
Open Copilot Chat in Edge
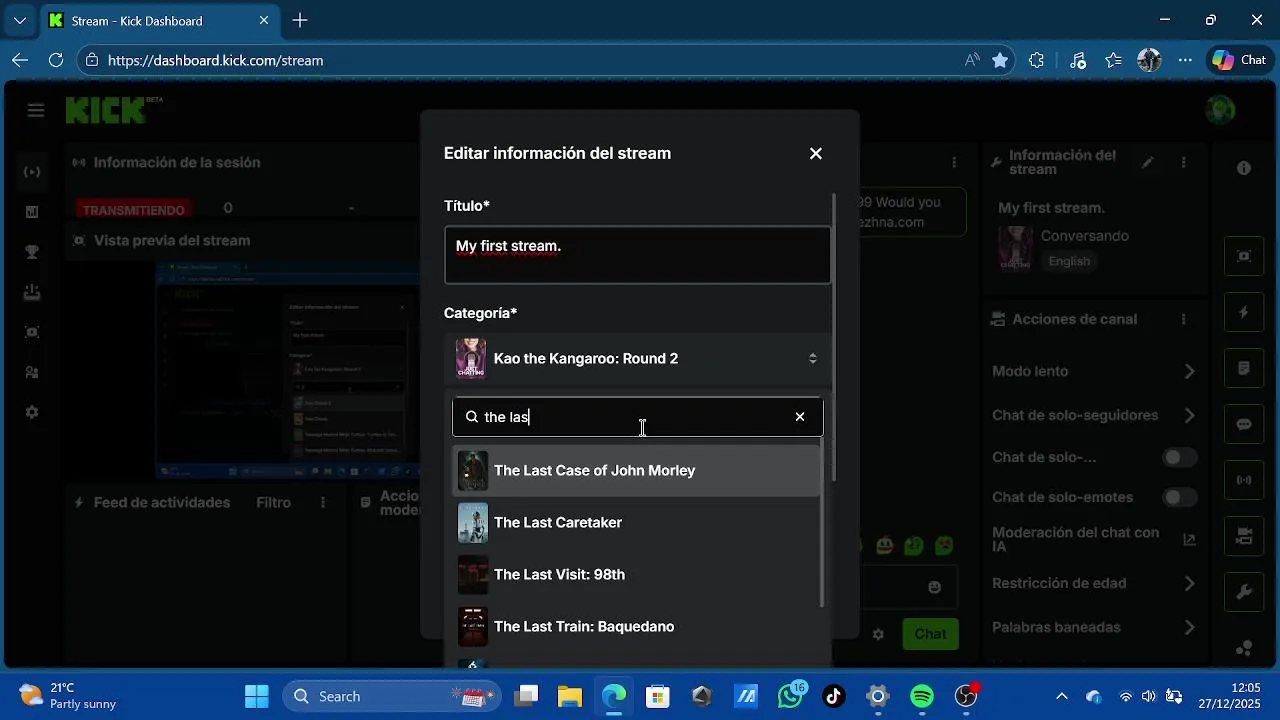[1240, 60]
